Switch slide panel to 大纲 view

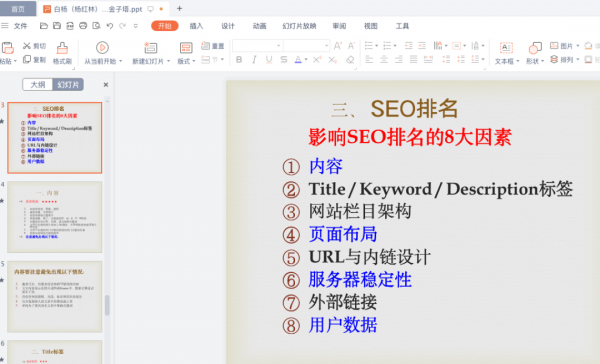tap(38, 85)
